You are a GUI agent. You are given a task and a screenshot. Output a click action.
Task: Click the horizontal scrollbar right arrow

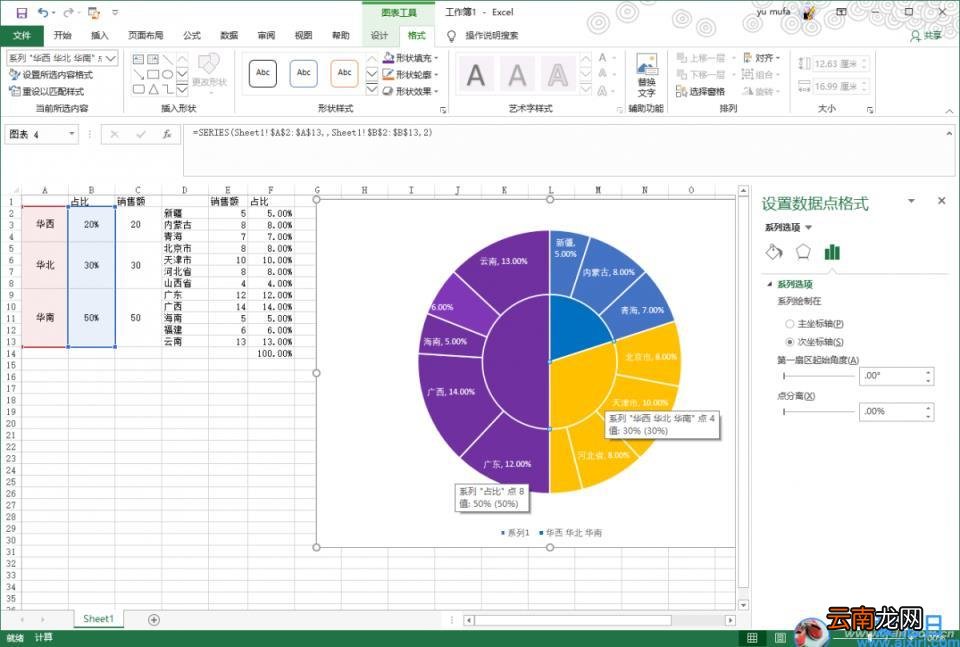[730, 620]
